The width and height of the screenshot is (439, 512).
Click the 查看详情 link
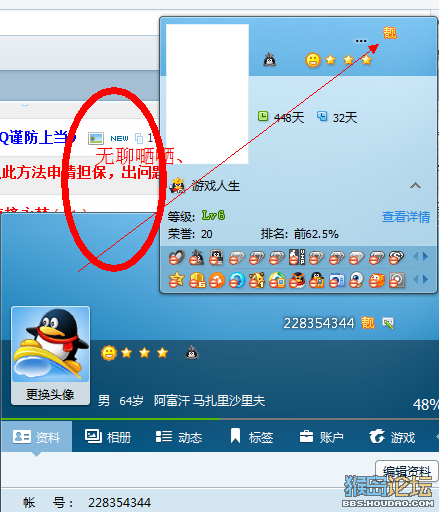pyautogui.click(x=406, y=217)
